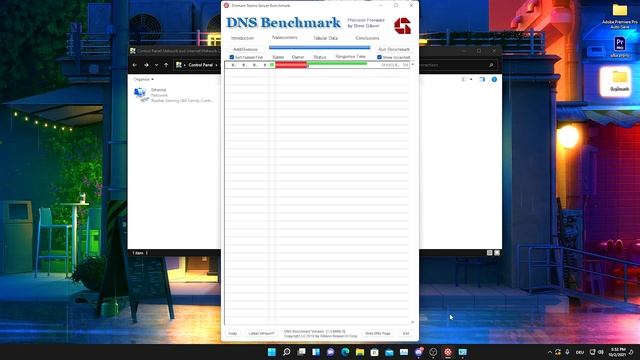Toggle Sort Fastest First checkbox
Screen dimensions: 640x360
tap(232, 57)
